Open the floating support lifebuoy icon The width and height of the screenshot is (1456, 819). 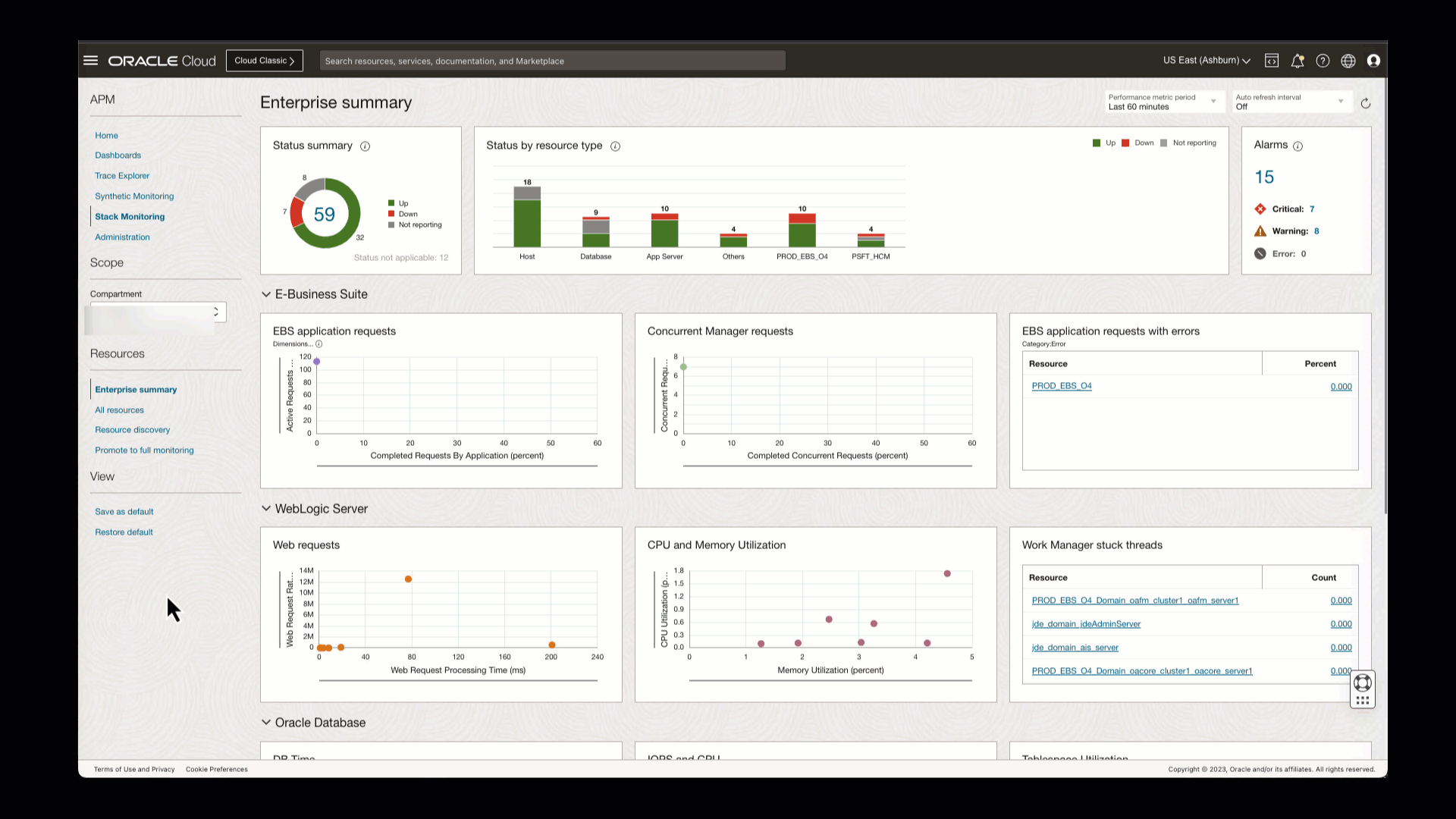[1362, 682]
